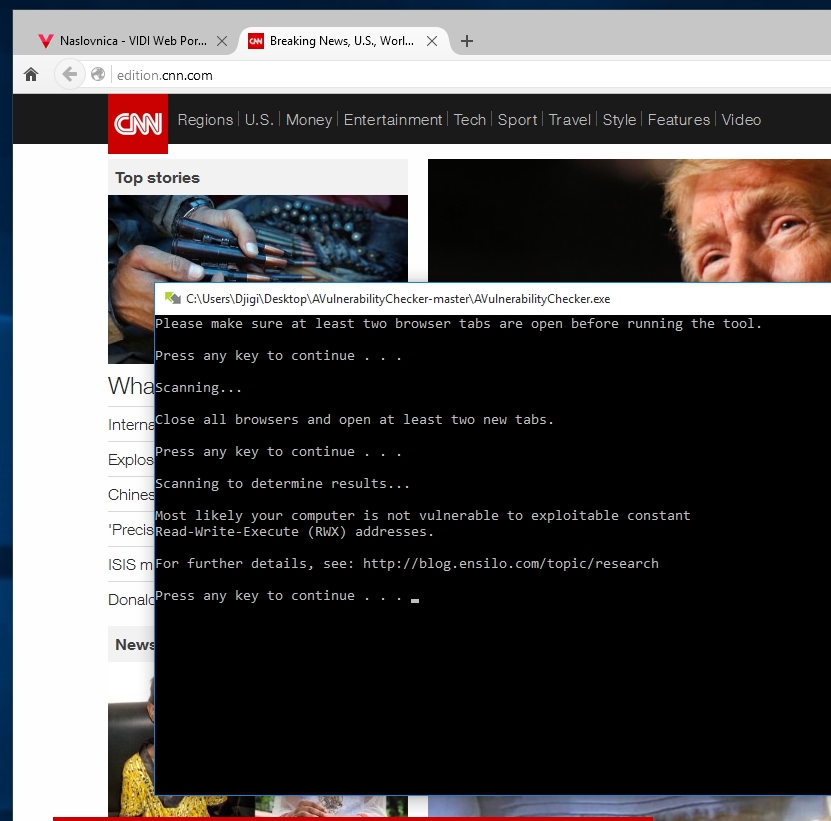Image resolution: width=831 pixels, height=821 pixels.
Task: Click 'Close all browsers and open' console line
Action: click(354, 420)
